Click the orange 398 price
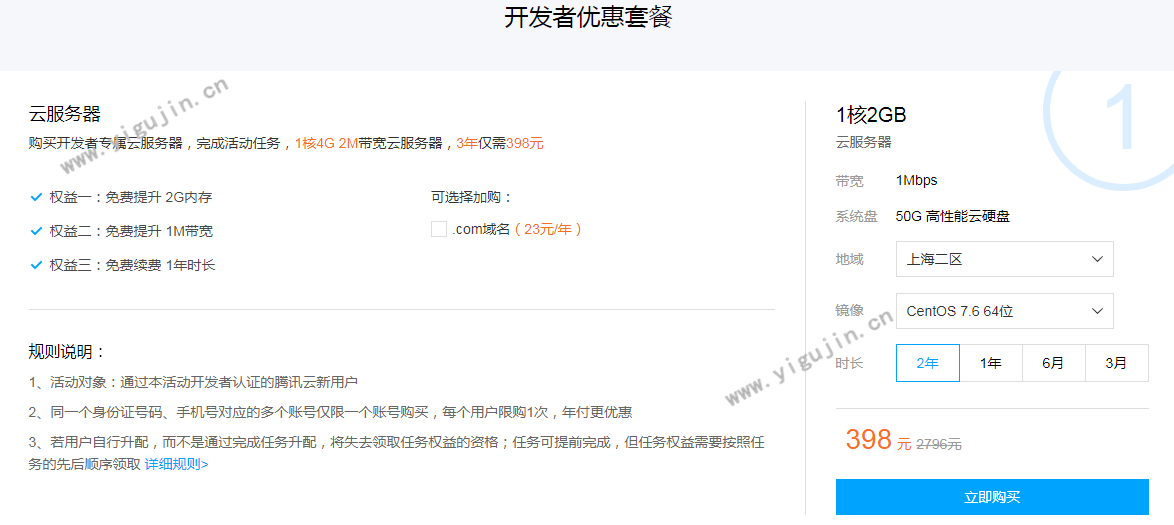 [868, 439]
